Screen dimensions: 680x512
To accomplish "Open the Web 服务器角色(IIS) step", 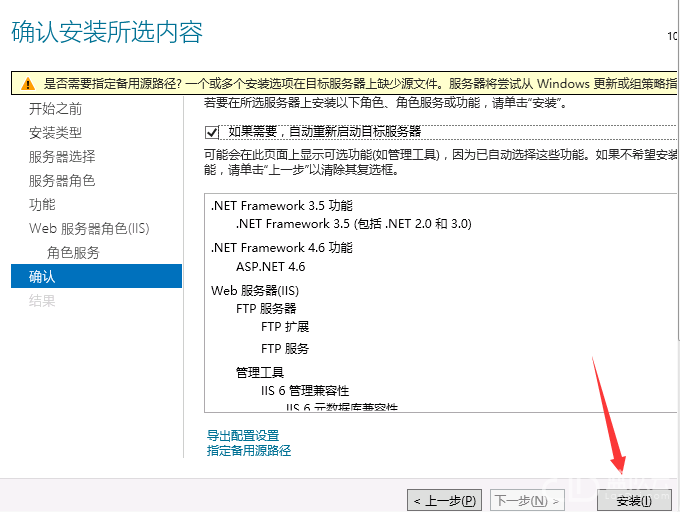I will 89,228.
